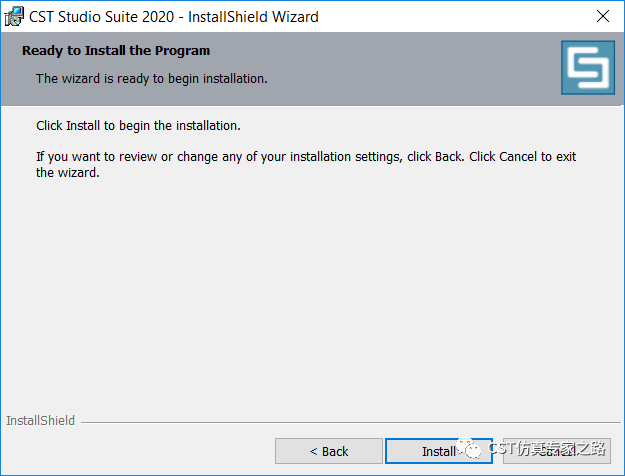625x476 pixels.
Task: Click the Click Install to begin instruction line
Action: click(138, 126)
